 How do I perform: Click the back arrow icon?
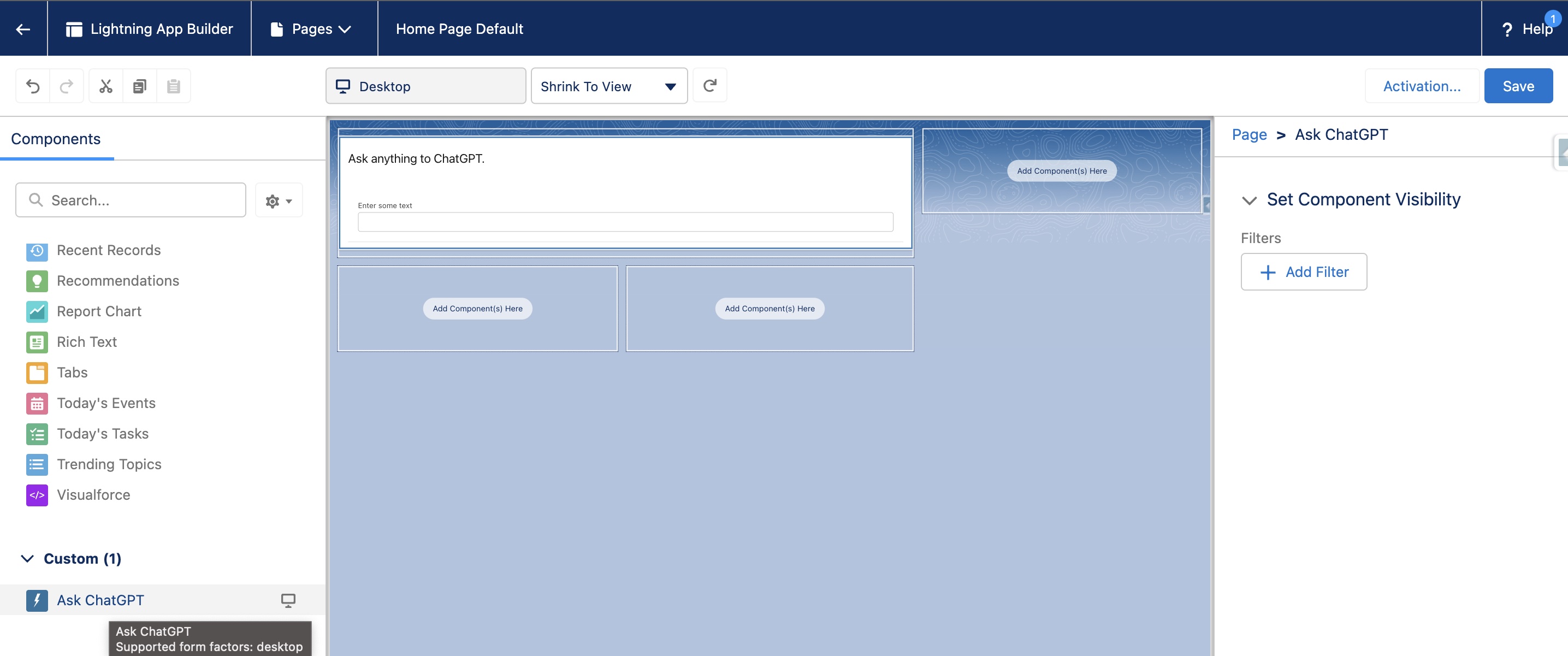click(x=23, y=28)
